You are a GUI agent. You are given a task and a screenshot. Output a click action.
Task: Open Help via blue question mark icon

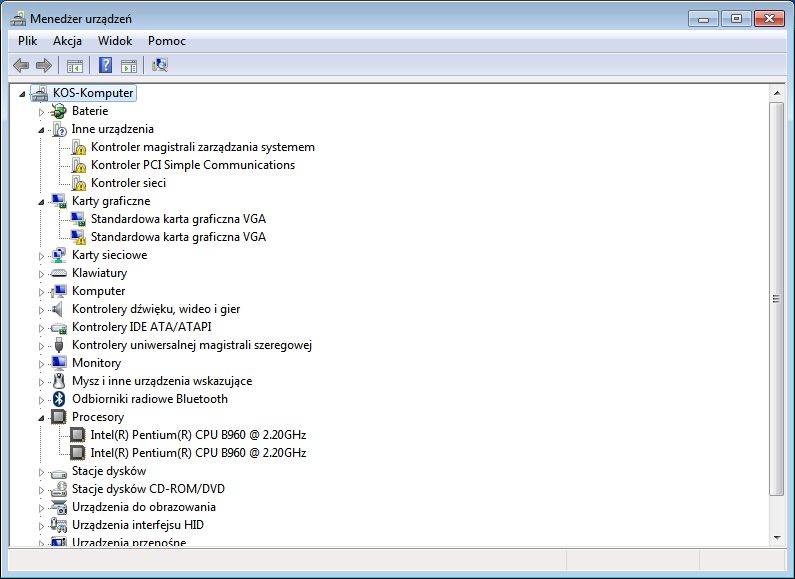coord(105,66)
